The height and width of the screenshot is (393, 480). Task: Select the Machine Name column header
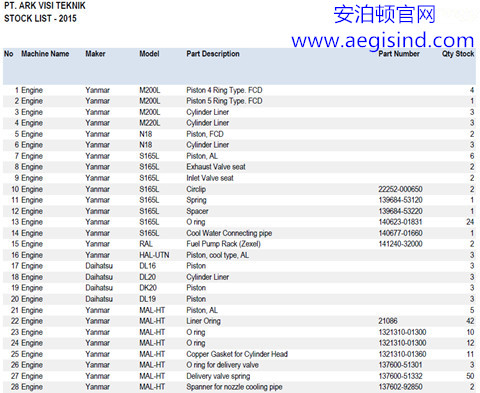(45, 54)
